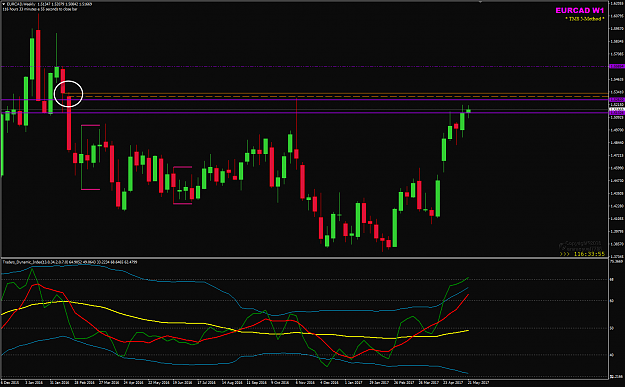Viewport: 625px width, 387px height.
Task: Select the chart shift triangle marker on top edge
Action: pos(480,2)
